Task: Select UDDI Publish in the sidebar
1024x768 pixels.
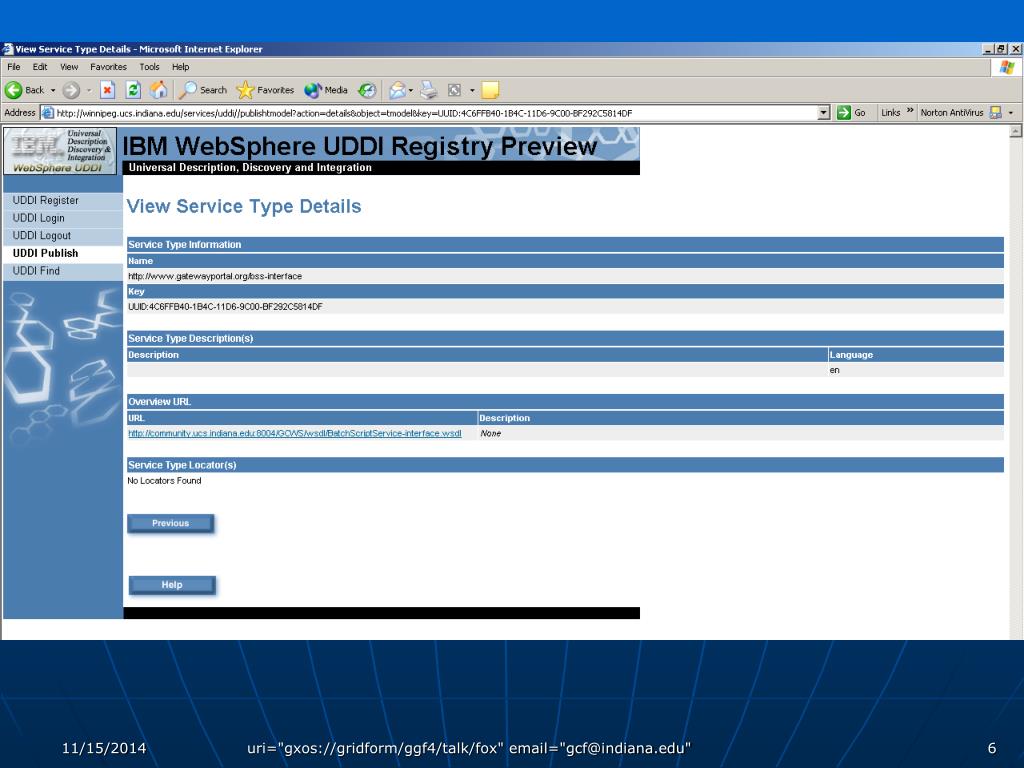Action: point(46,253)
